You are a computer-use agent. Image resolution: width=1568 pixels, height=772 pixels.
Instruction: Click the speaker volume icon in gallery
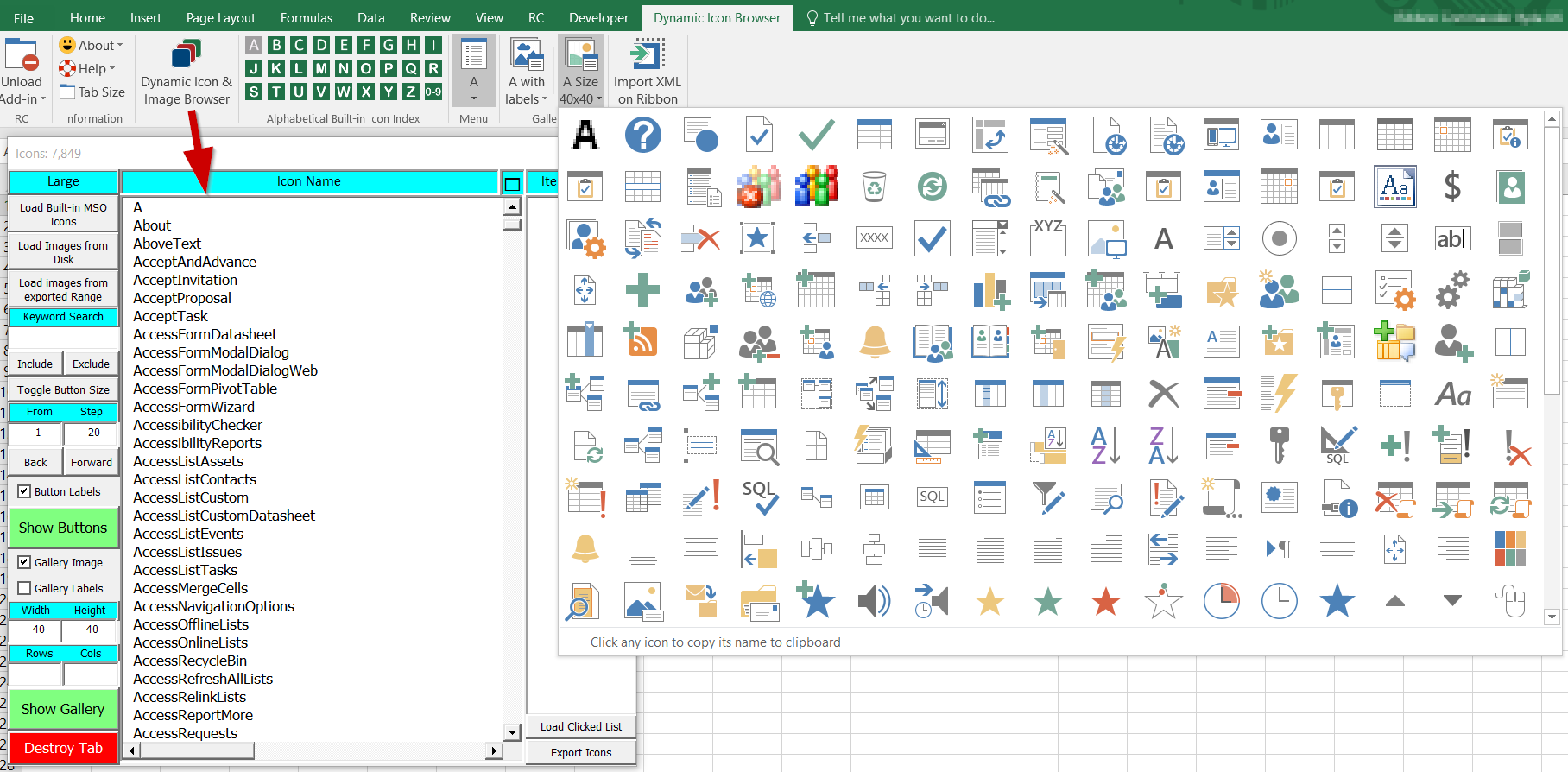875,601
